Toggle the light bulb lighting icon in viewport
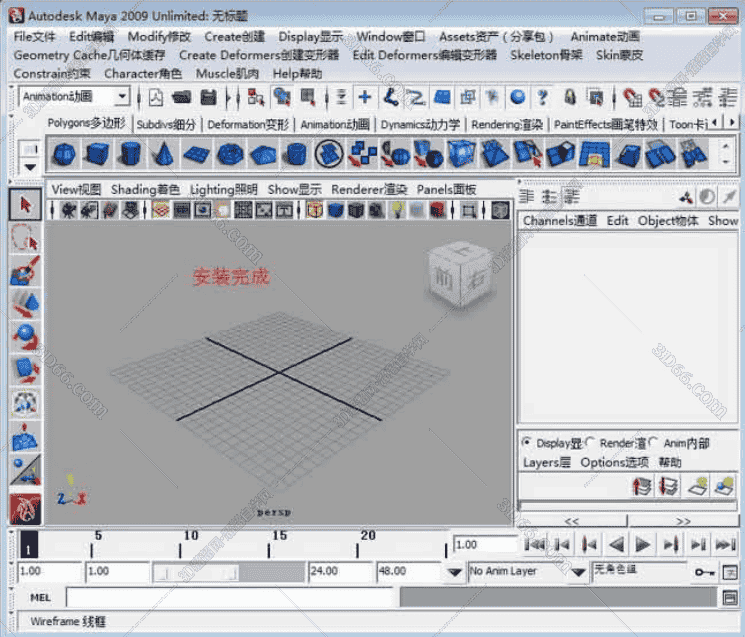 tap(397, 209)
